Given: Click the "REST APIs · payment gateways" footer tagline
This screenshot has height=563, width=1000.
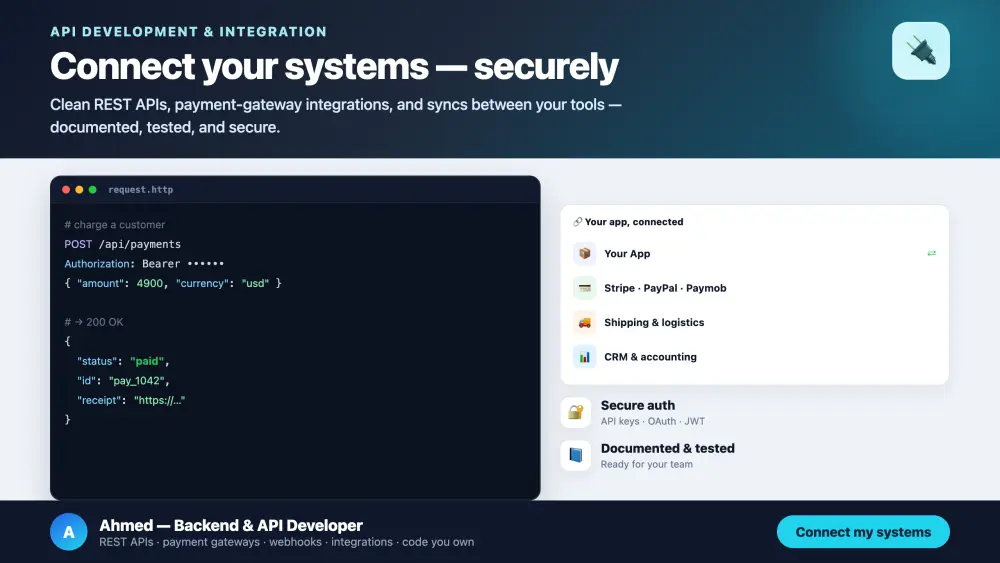Looking at the screenshot, I should click(x=286, y=543).
